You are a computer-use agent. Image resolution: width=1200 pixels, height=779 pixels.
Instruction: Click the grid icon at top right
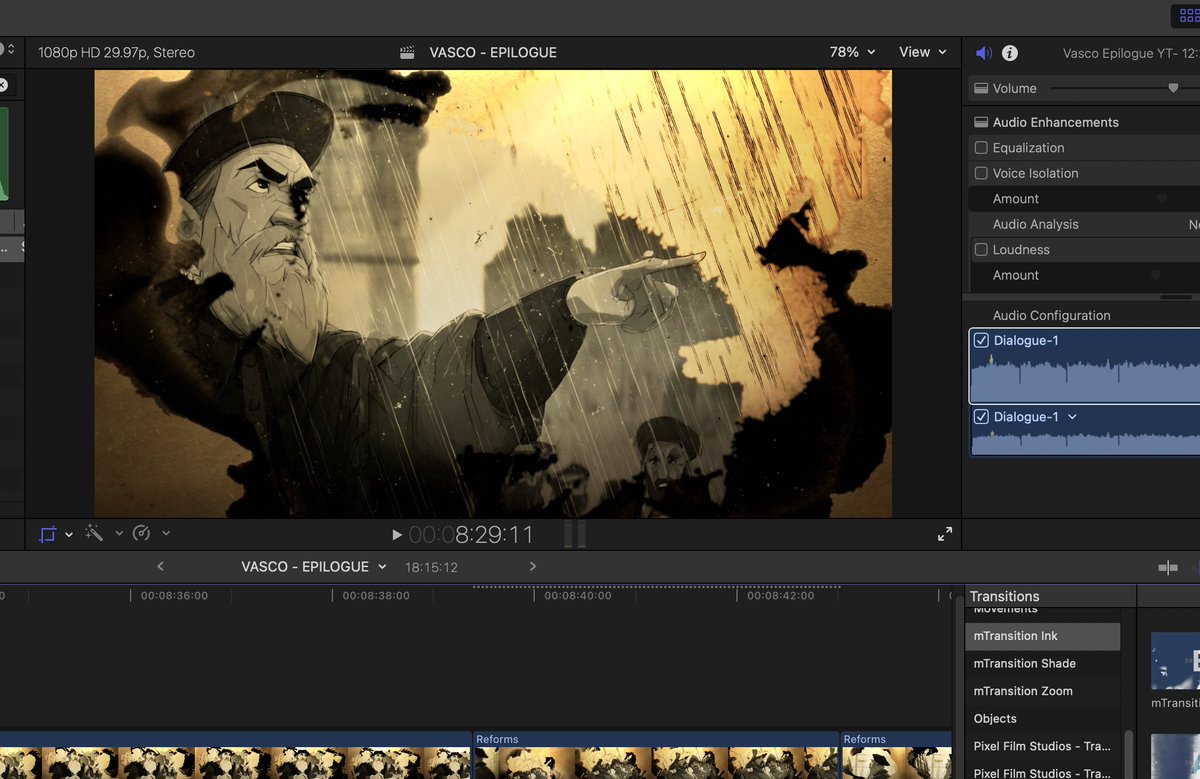click(x=1188, y=15)
